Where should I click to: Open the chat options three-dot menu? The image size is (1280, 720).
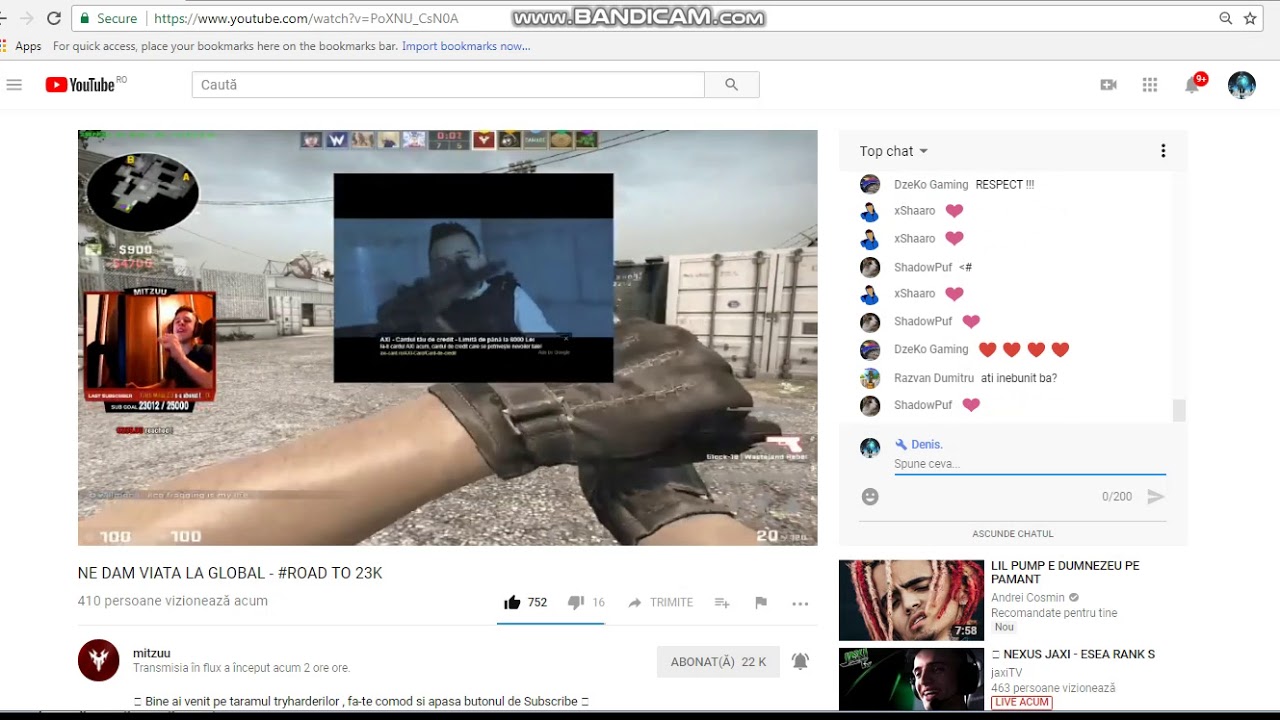(1163, 151)
